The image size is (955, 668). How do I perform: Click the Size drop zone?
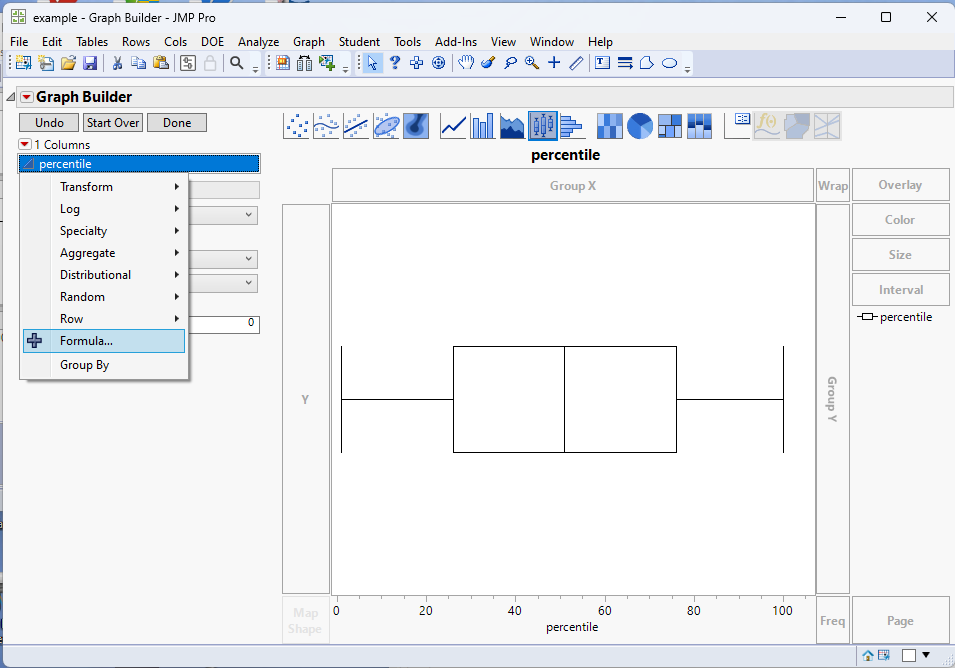point(900,255)
